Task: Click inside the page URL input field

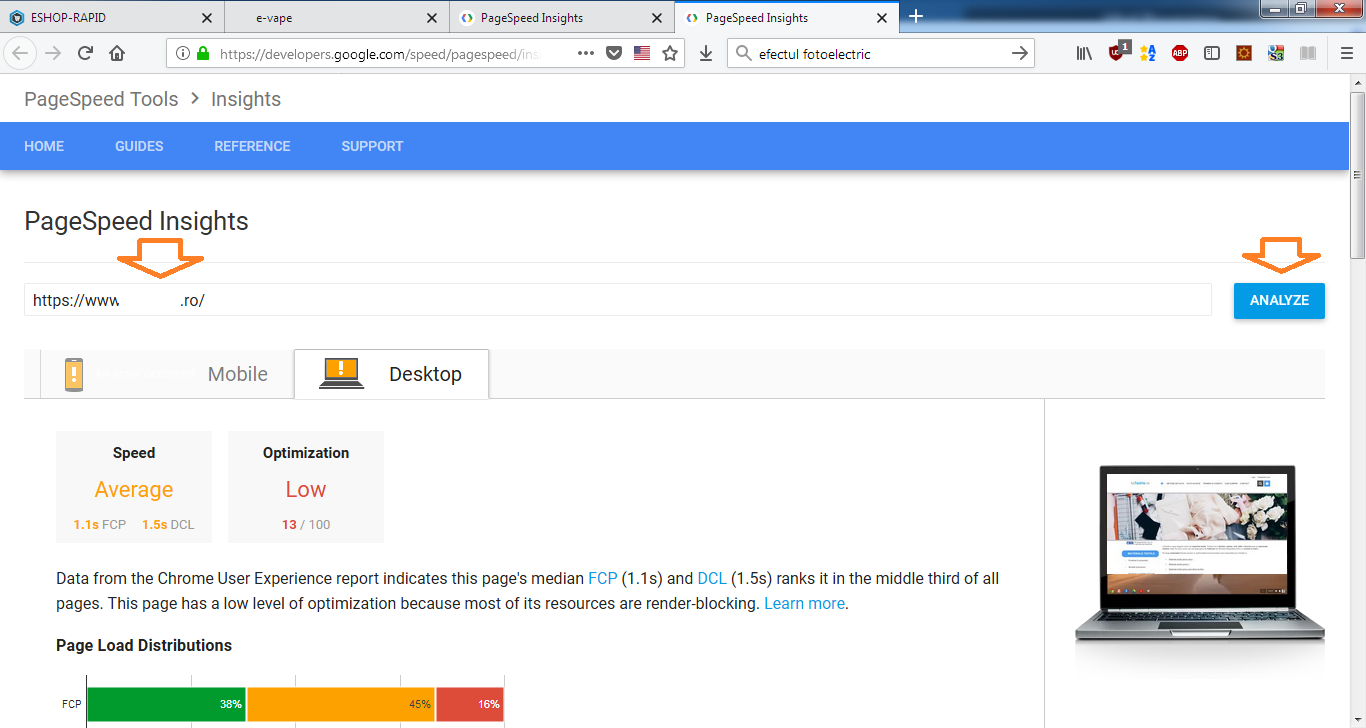Action: point(618,300)
